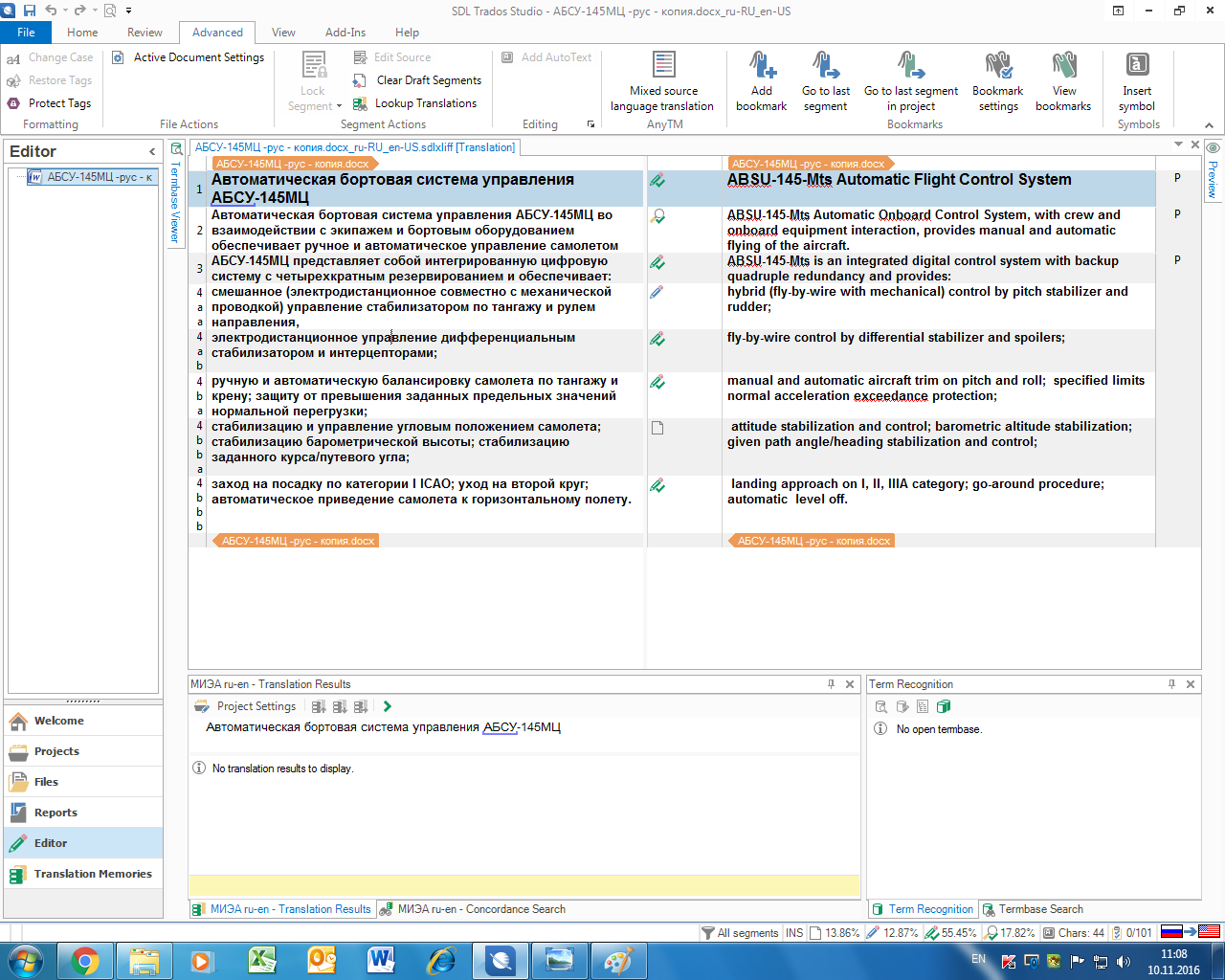Close the Translation Results pane
The image size is (1225, 980).
coord(850,684)
